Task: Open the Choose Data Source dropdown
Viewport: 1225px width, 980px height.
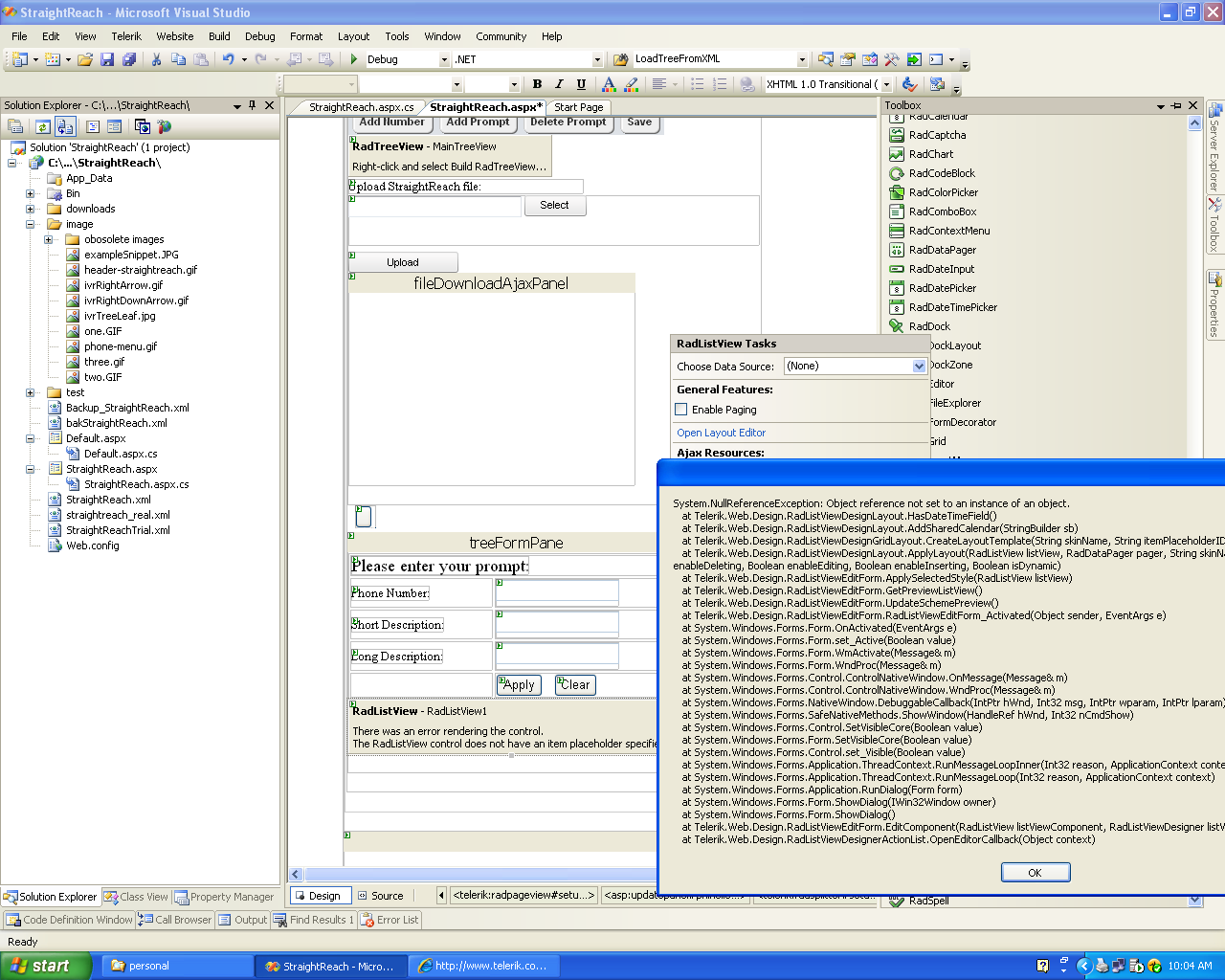Action: tap(919, 367)
